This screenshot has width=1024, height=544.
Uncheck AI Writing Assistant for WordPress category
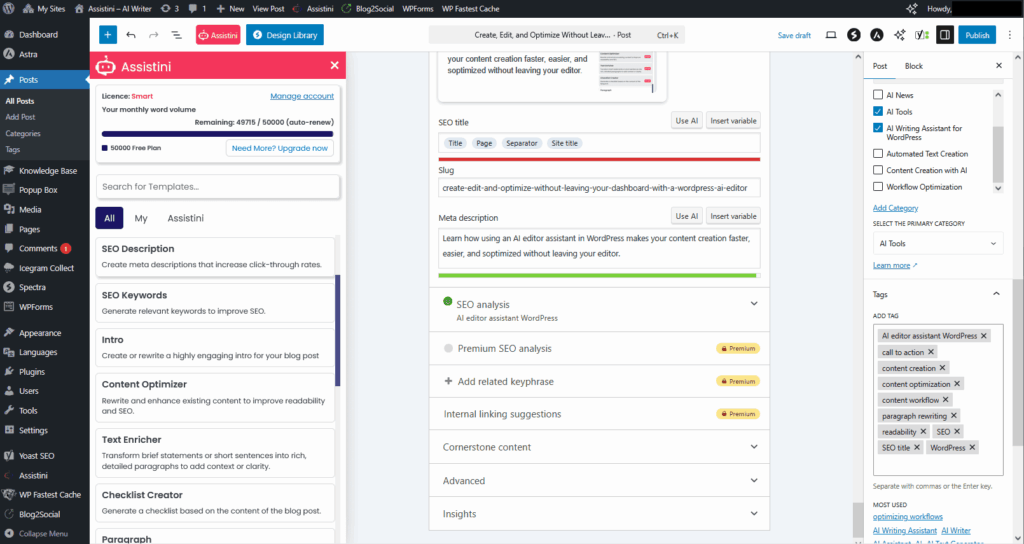878,128
